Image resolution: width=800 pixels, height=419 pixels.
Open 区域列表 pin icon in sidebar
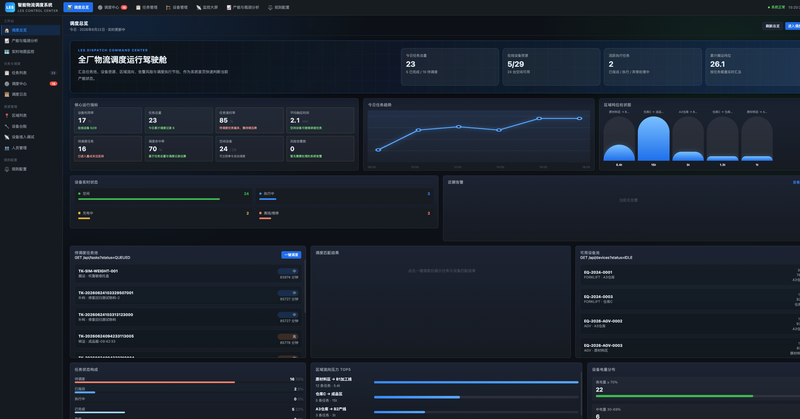7,115
